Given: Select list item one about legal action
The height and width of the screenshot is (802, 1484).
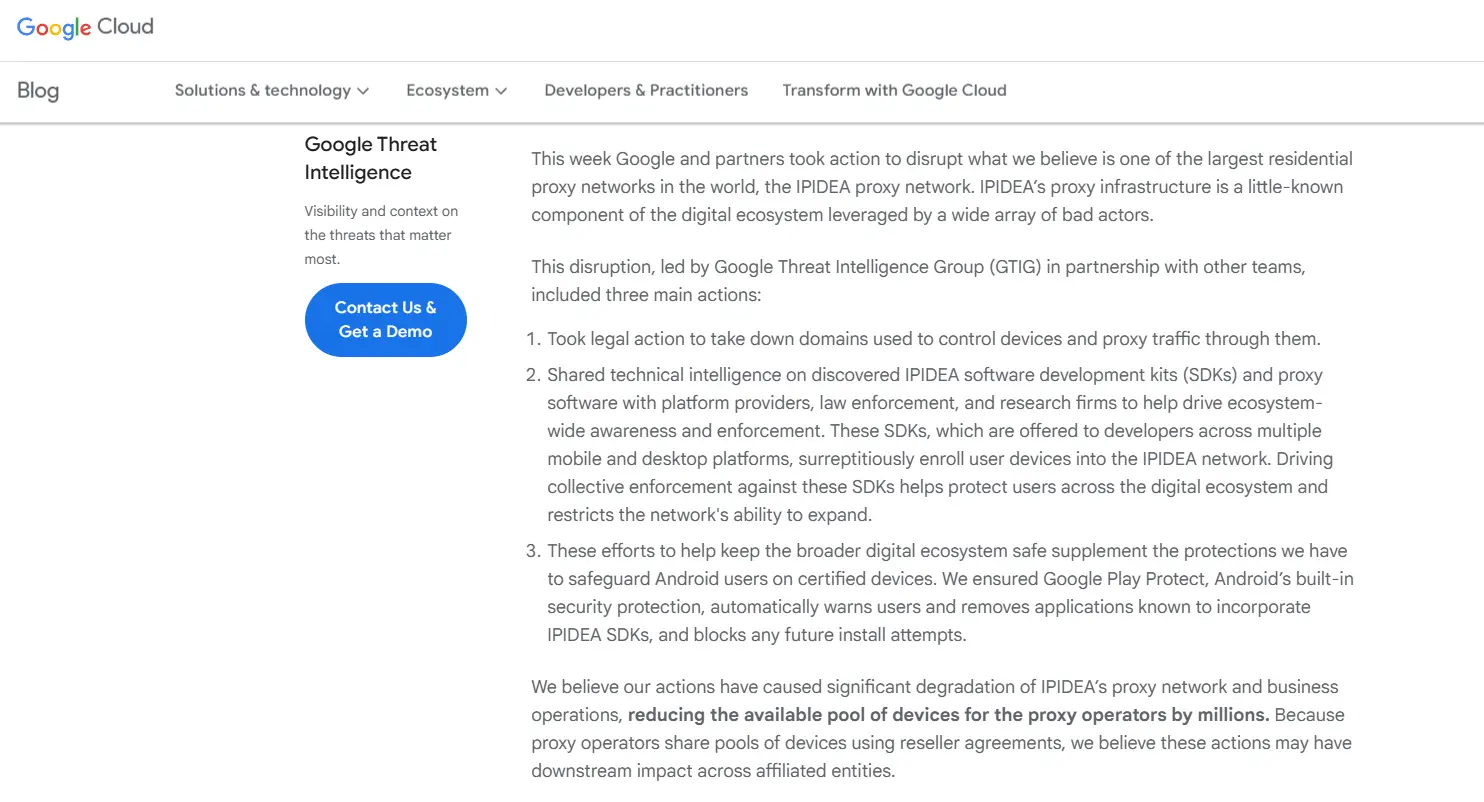Looking at the screenshot, I should (932, 339).
